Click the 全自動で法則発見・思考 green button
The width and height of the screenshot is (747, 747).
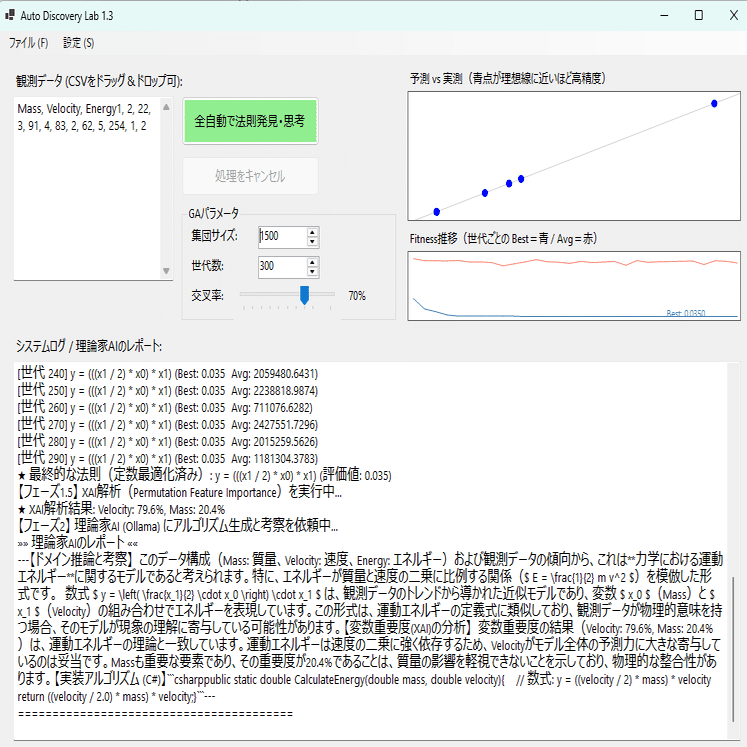(250, 121)
